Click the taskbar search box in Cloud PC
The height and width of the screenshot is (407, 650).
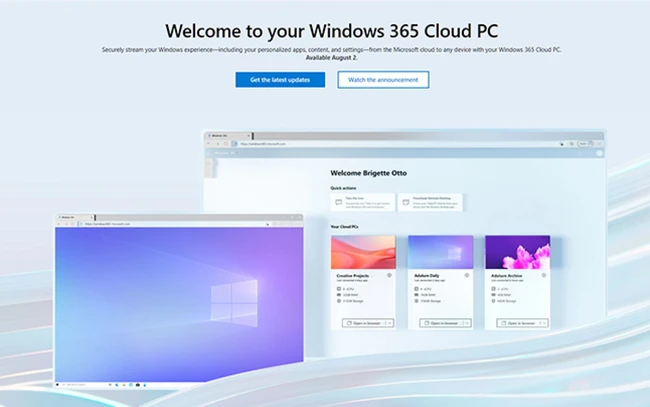(83, 385)
